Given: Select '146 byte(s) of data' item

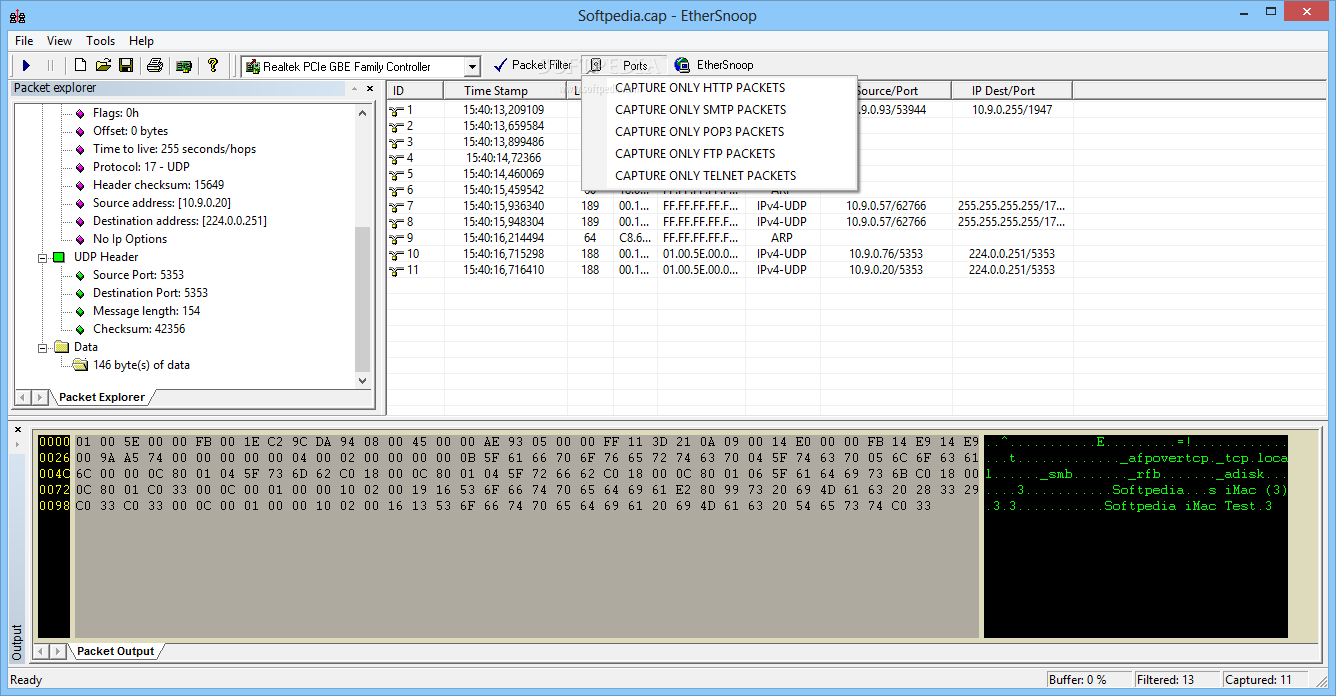Looking at the screenshot, I should pyautogui.click(x=141, y=365).
